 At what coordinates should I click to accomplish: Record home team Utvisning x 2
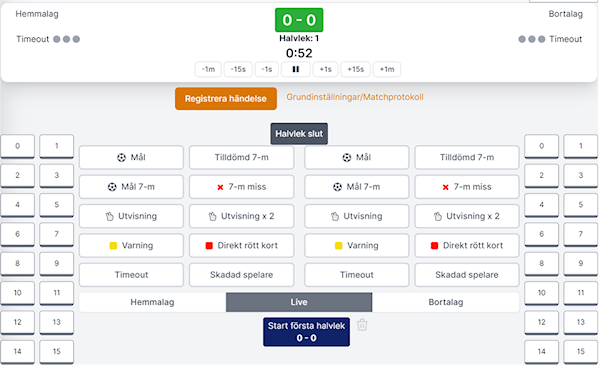[241, 216]
